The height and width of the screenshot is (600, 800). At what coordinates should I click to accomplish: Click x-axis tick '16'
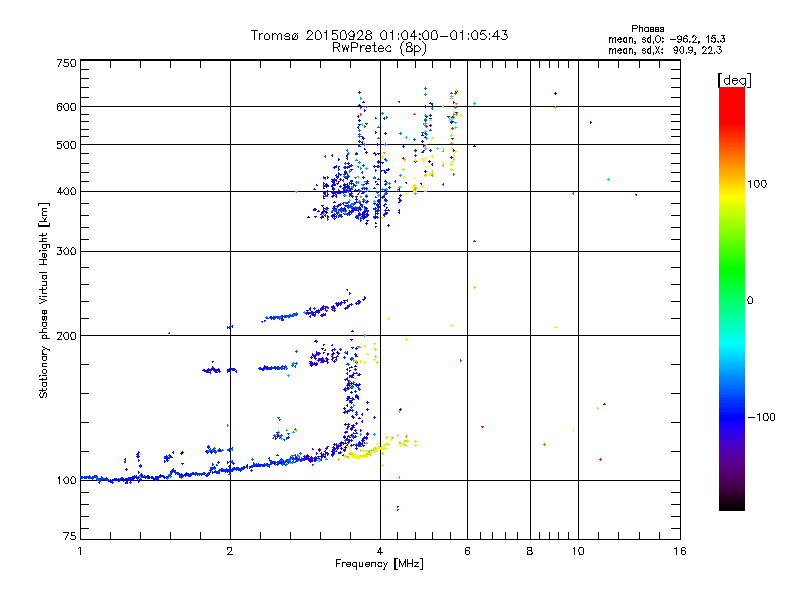(680, 551)
